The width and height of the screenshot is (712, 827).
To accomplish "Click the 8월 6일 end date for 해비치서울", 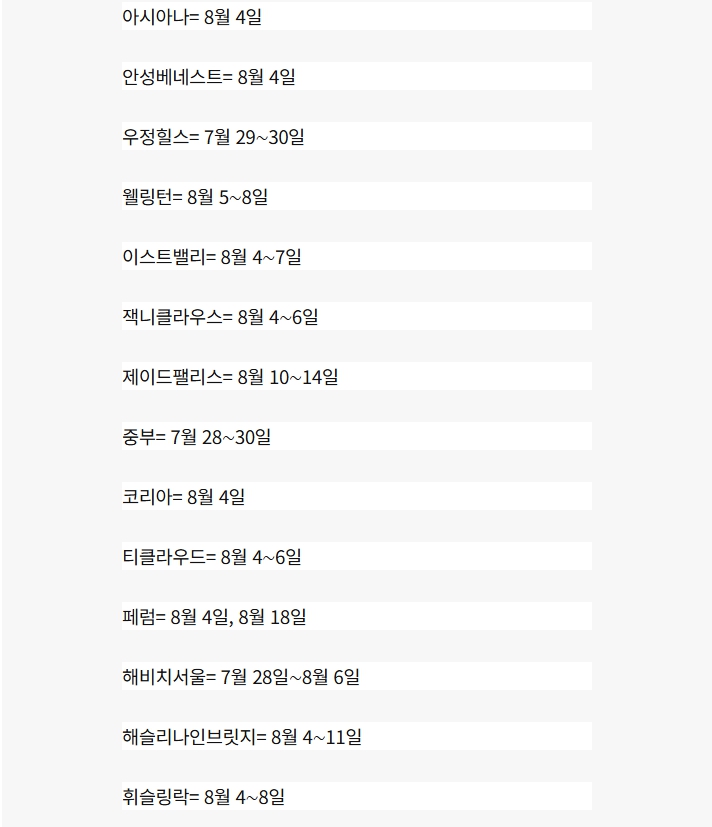I will (331, 677).
